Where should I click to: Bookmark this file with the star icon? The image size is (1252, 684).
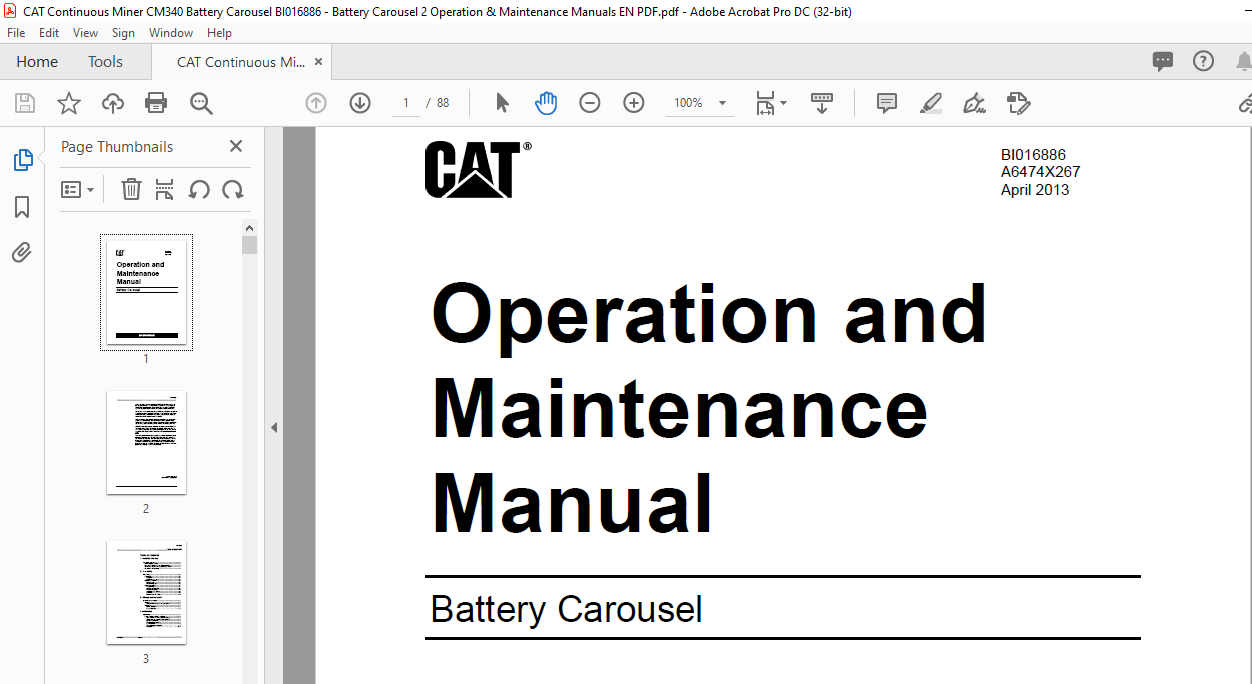click(x=69, y=103)
